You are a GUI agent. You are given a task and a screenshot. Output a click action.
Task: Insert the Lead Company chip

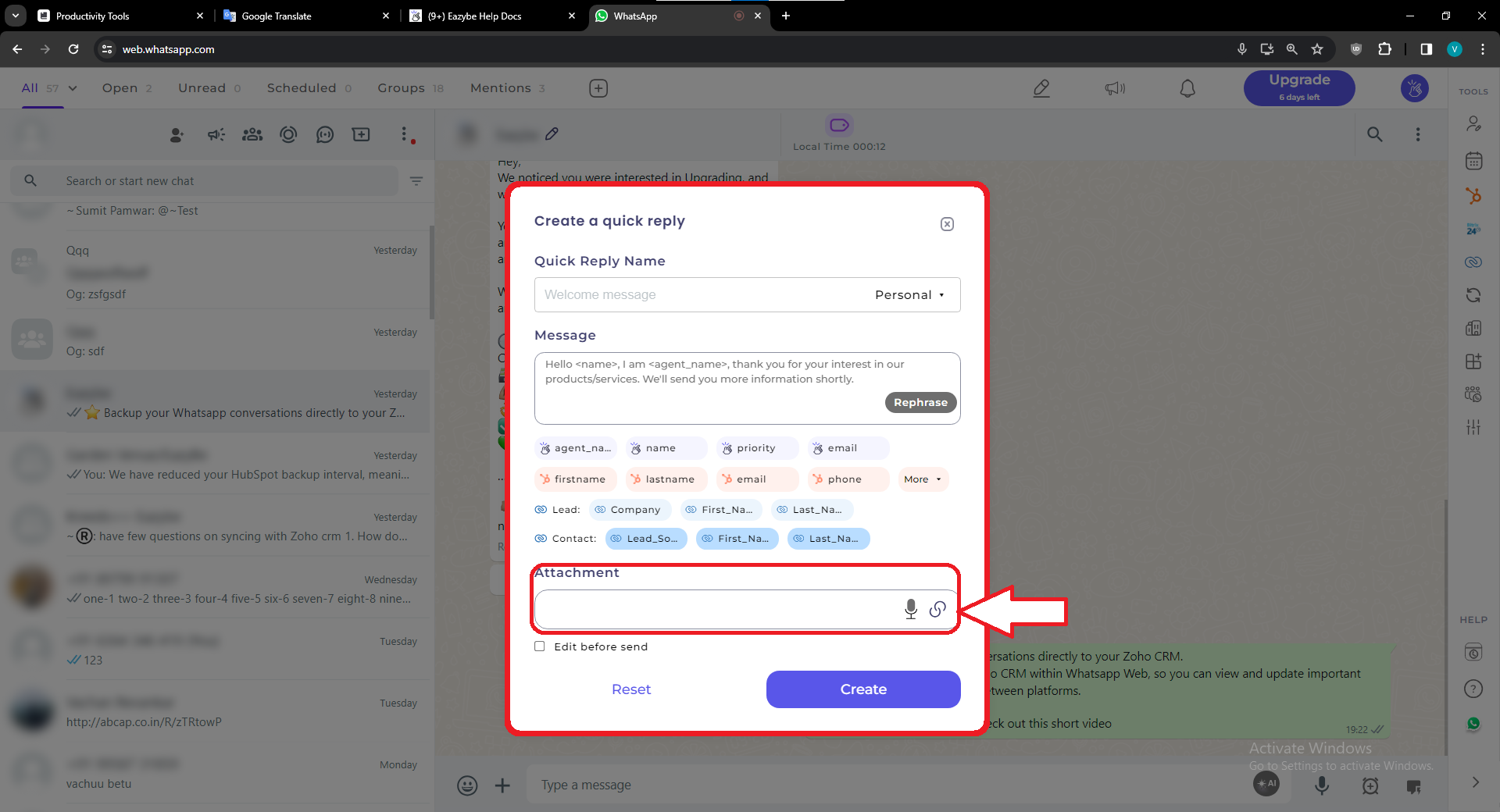coord(629,510)
